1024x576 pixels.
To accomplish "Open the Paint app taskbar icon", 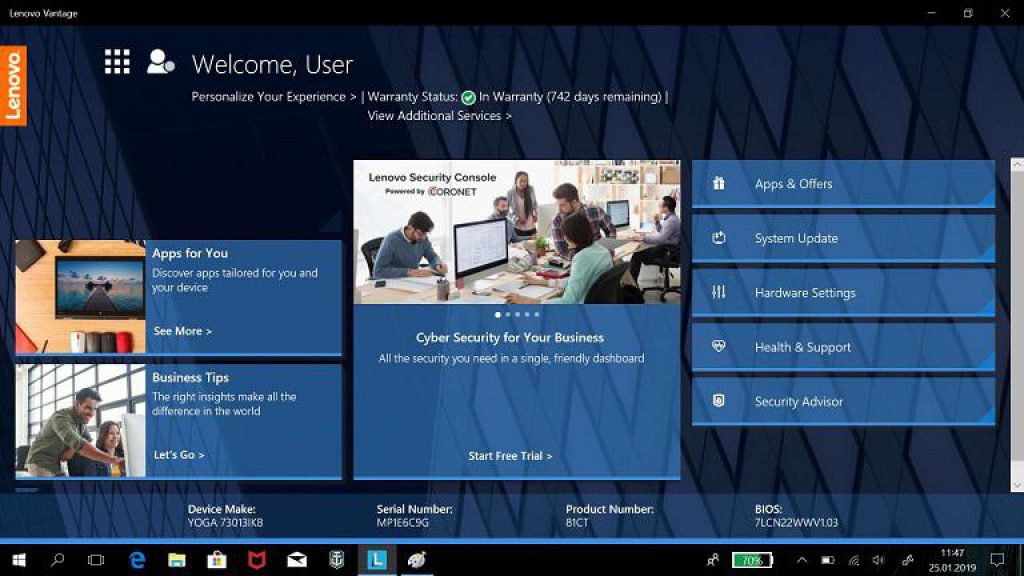I will pos(417,560).
